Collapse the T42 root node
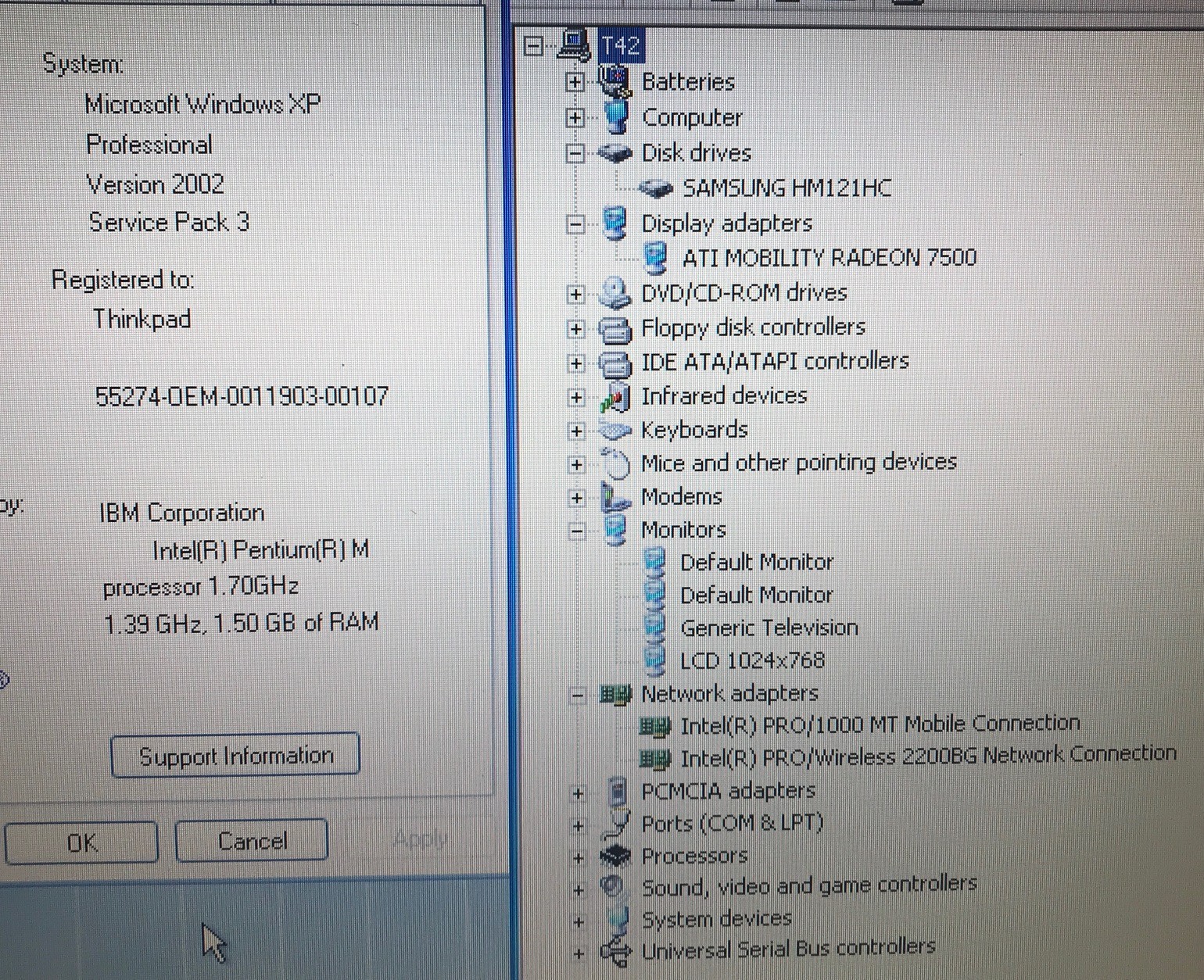This screenshot has height=980, width=1204. pos(533,46)
